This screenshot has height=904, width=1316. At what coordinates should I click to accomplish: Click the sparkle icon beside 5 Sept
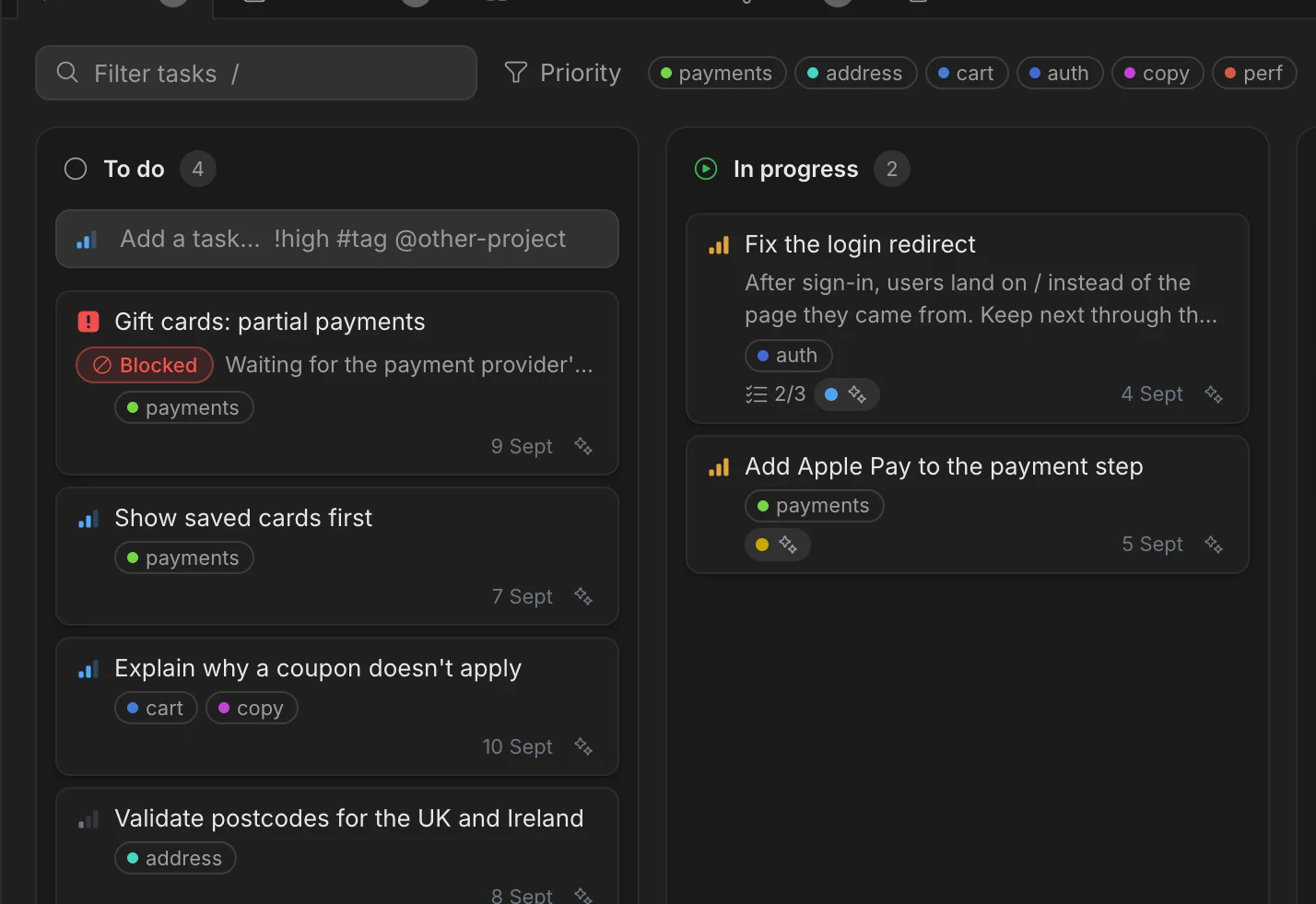pos(1214,545)
